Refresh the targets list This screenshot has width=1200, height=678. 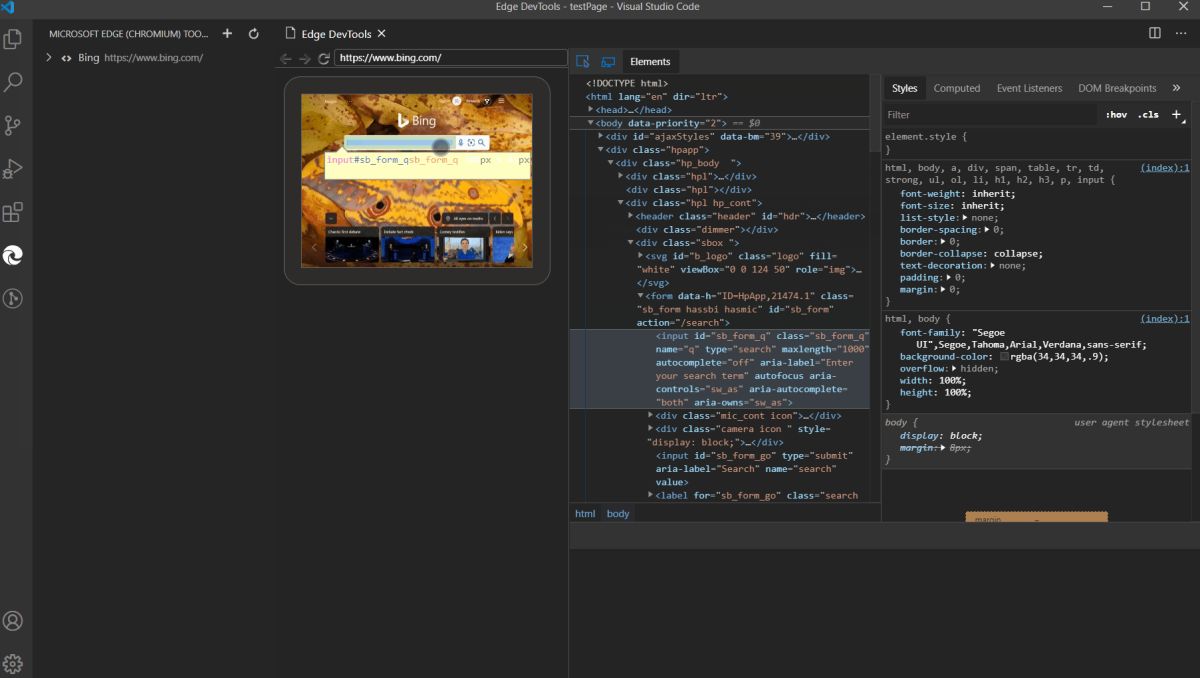click(254, 33)
